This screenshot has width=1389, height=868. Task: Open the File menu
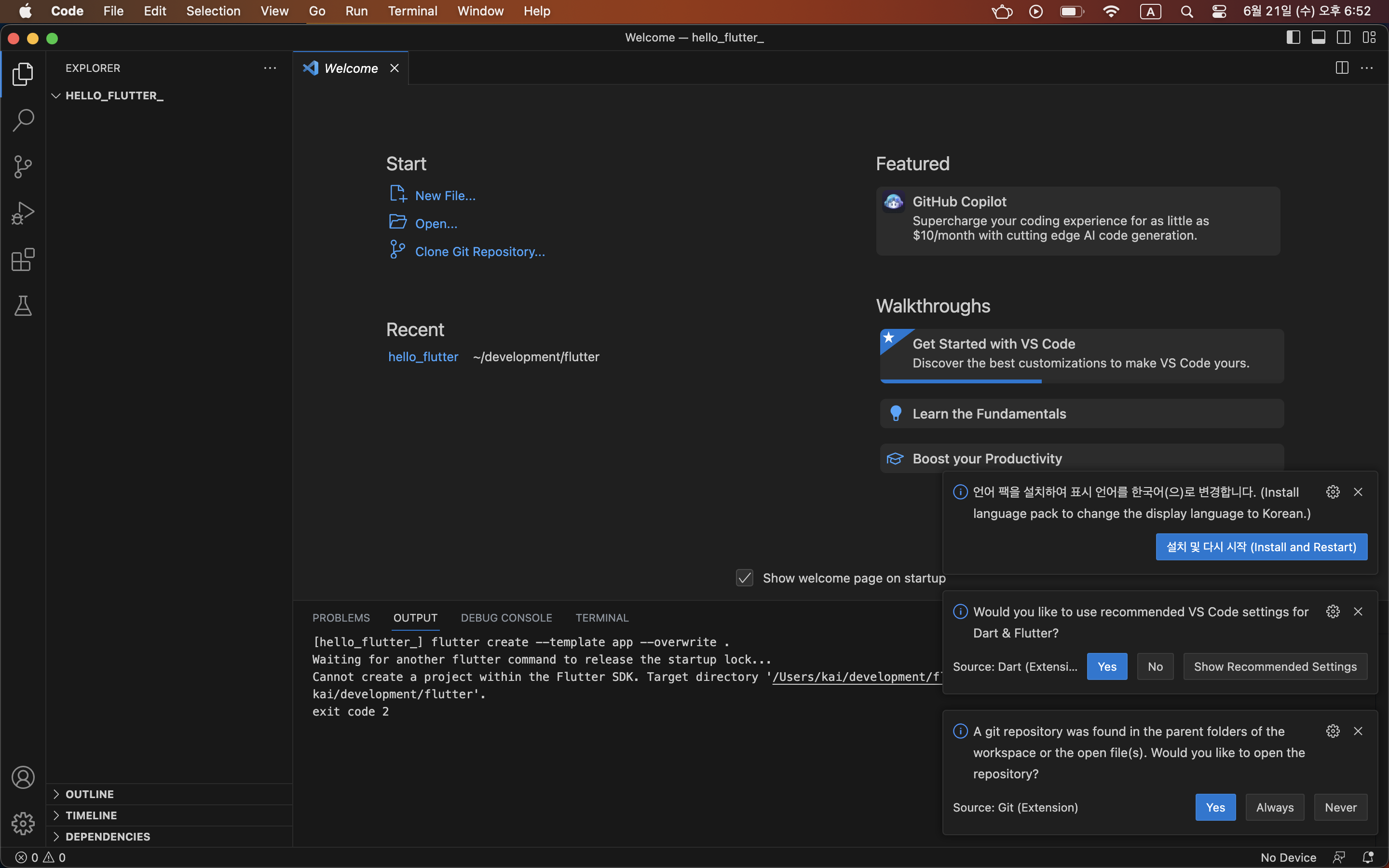click(113, 12)
